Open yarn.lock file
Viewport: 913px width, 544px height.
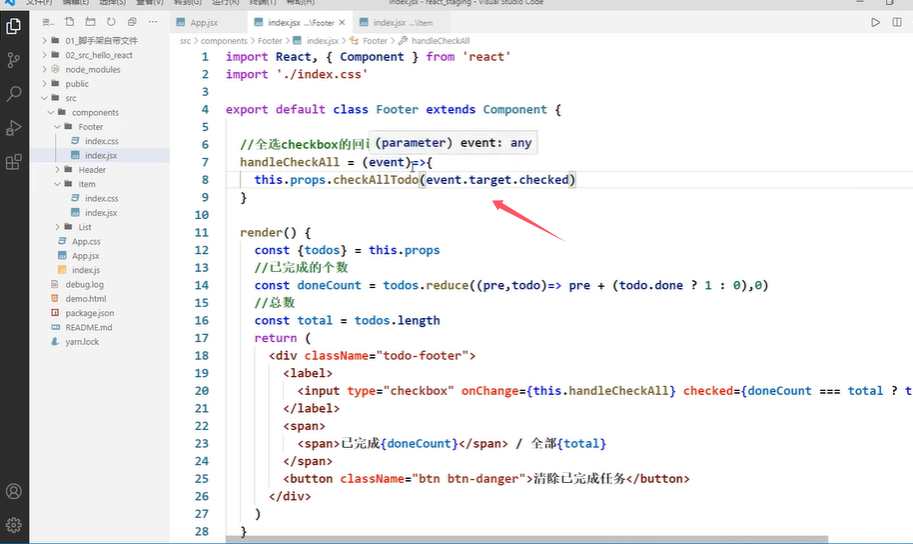pyautogui.click(x=82, y=342)
